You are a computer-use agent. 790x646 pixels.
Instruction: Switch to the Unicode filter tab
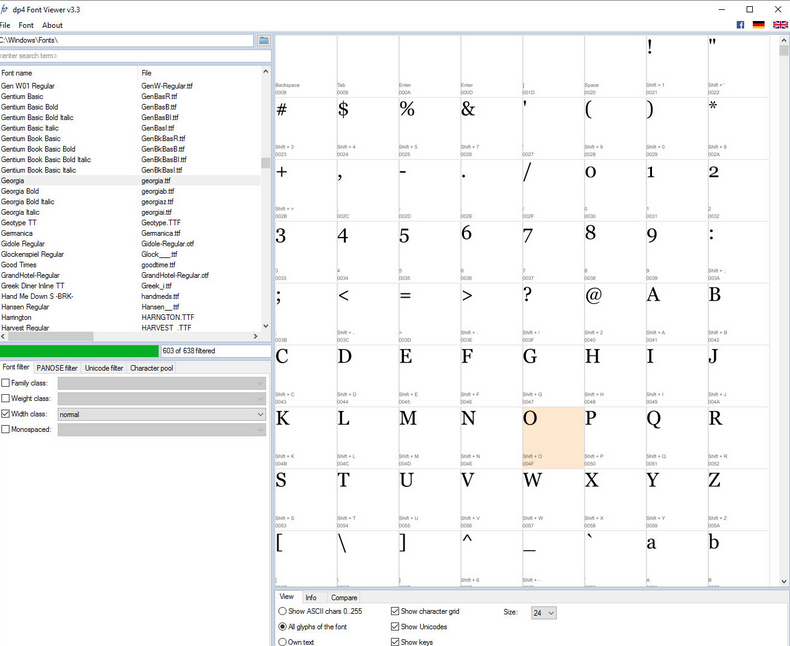click(x=104, y=368)
